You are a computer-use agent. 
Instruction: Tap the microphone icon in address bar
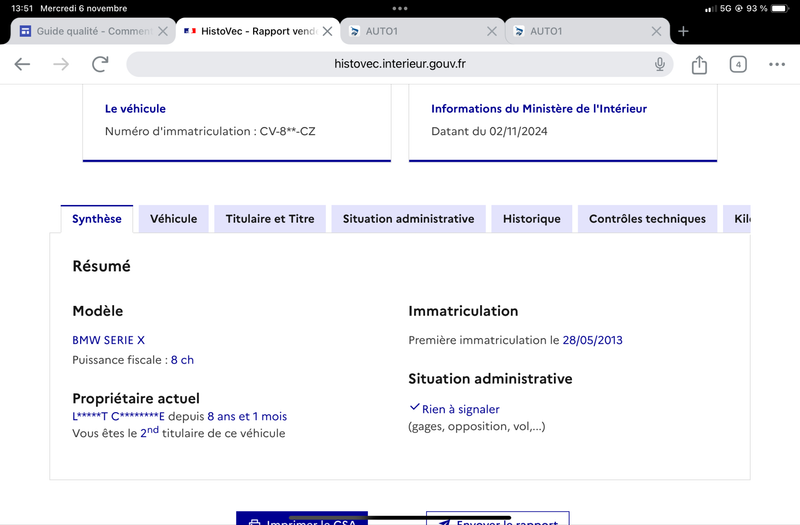tap(660, 64)
